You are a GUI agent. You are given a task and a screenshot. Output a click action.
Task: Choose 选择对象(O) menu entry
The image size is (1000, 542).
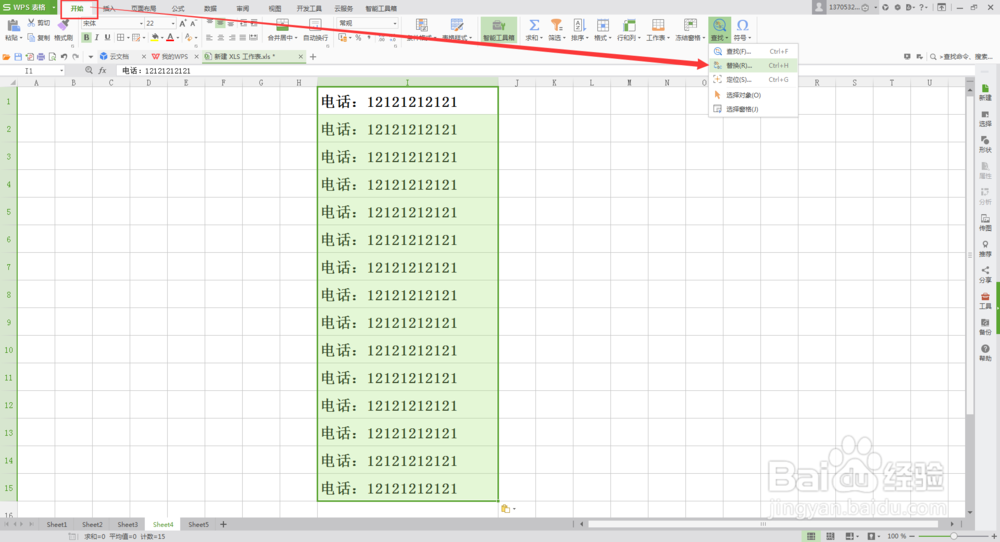pos(753,95)
